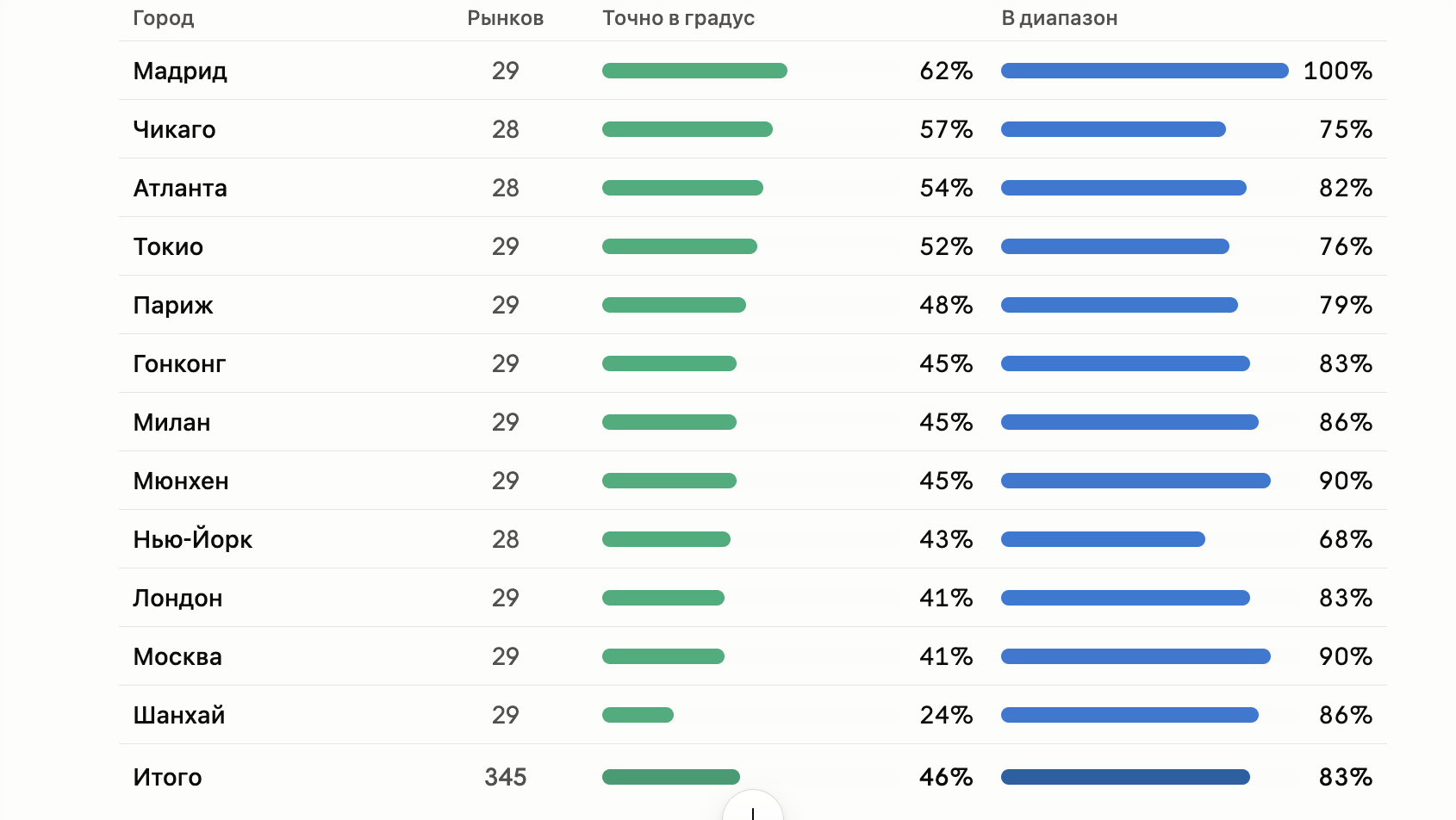Click the Атланта city name
The height and width of the screenshot is (820, 1456).
pyautogui.click(x=180, y=188)
